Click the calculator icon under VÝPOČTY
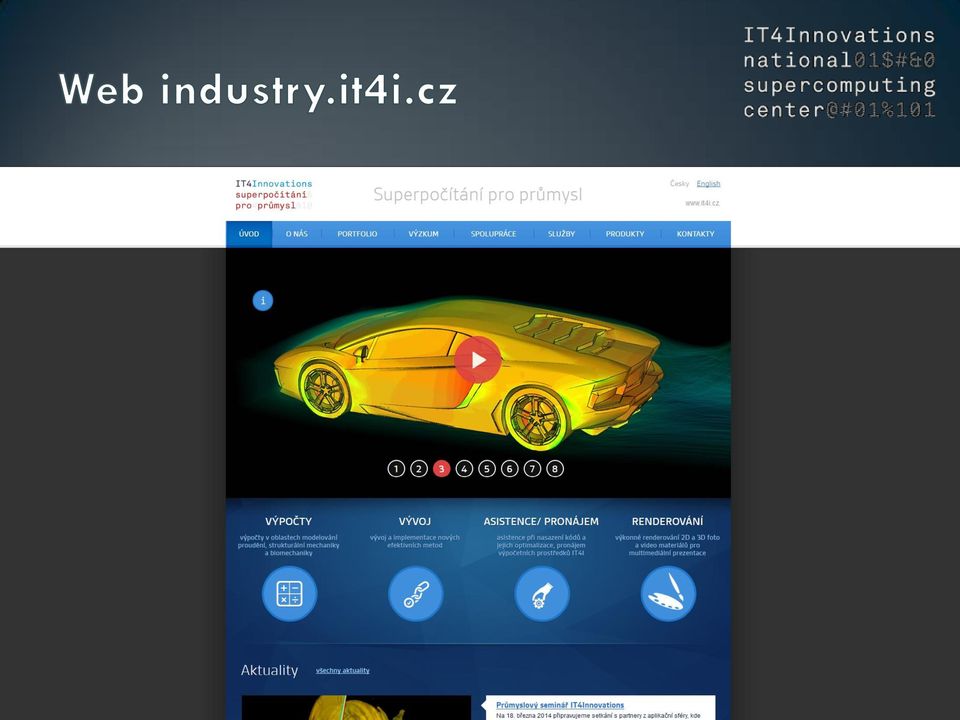 290,594
